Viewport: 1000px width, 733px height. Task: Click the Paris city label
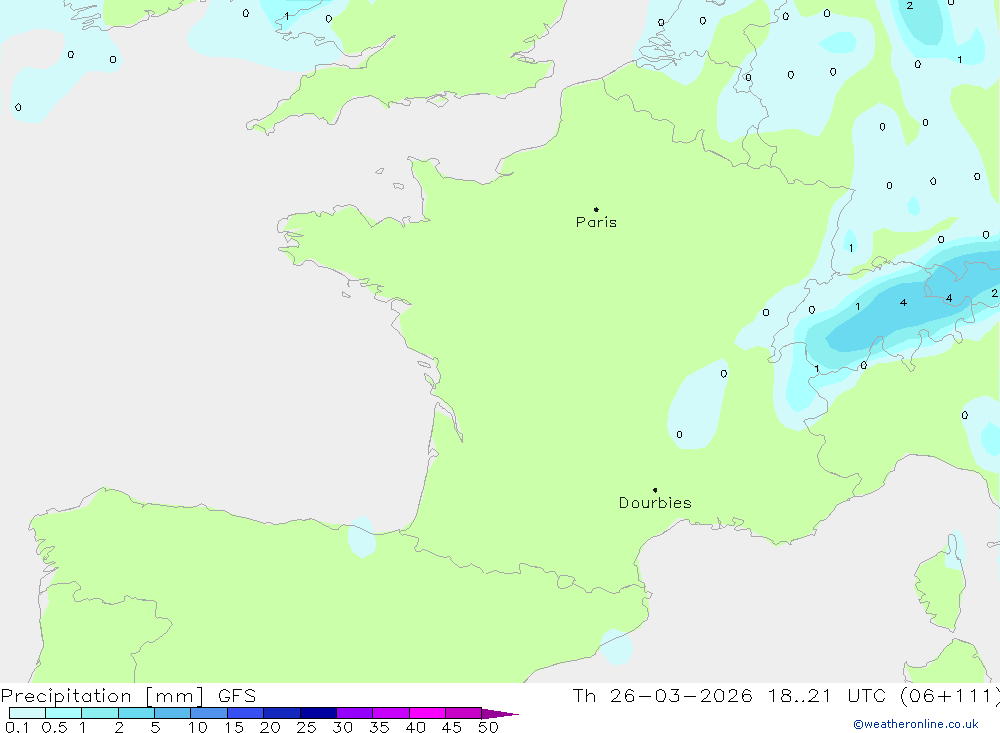[x=596, y=223]
